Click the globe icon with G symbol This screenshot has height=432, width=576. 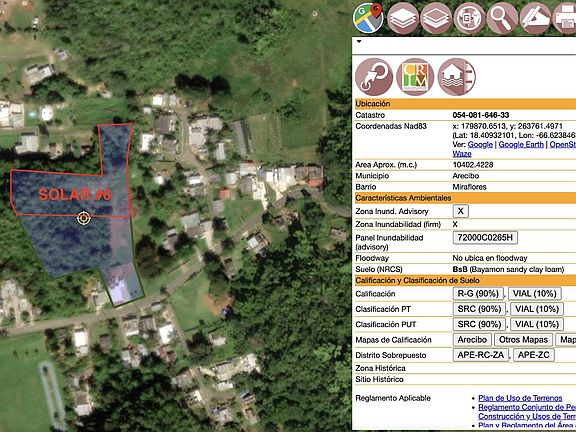coord(469,18)
